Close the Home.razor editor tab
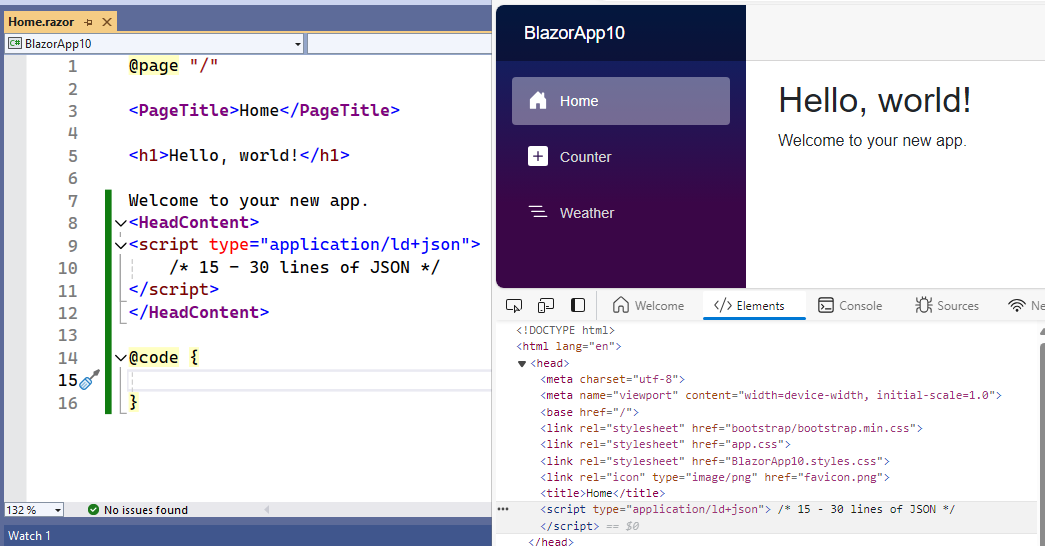Screen dimensions: 1045x546 (x=107, y=22)
